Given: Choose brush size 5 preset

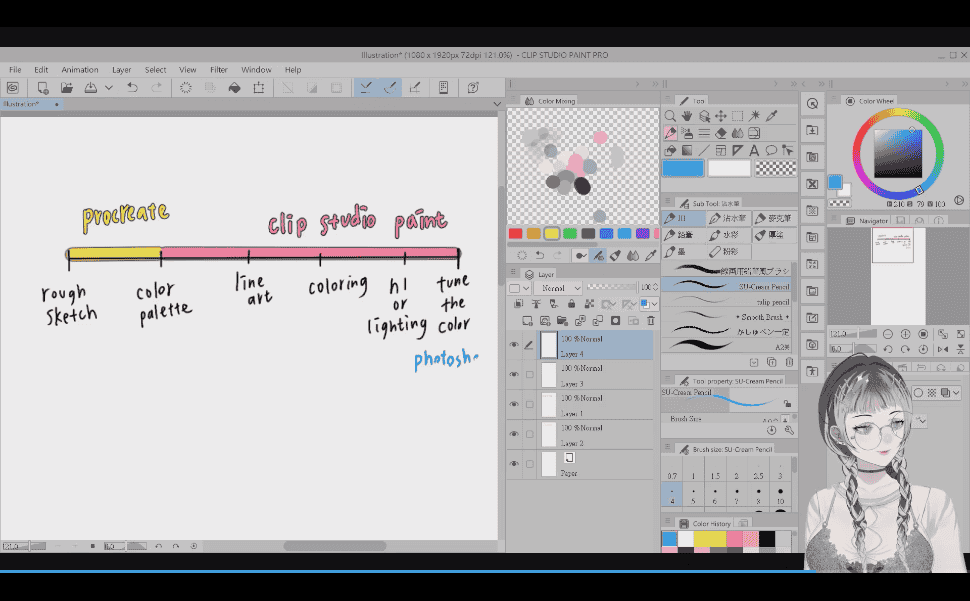Looking at the screenshot, I should (693, 496).
